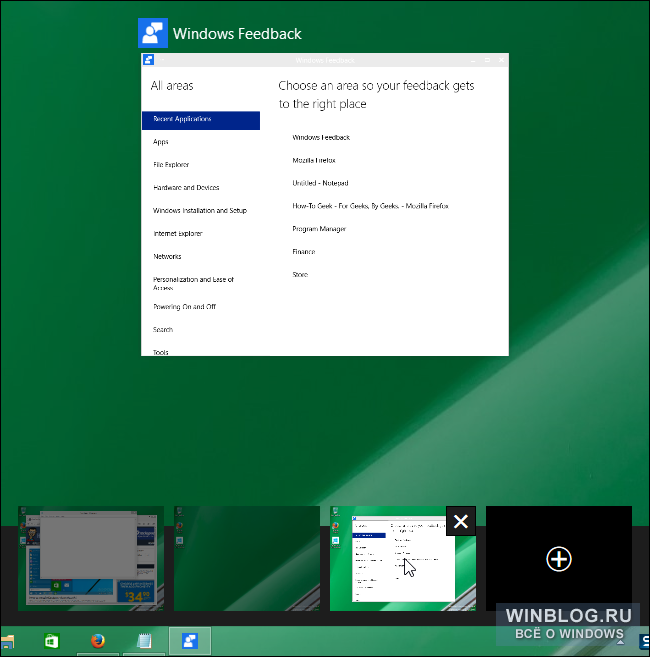Image resolution: width=650 pixels, height=657 pixels.
Task: Switch to first virtual desktop thumbnail
Action: 91,558
